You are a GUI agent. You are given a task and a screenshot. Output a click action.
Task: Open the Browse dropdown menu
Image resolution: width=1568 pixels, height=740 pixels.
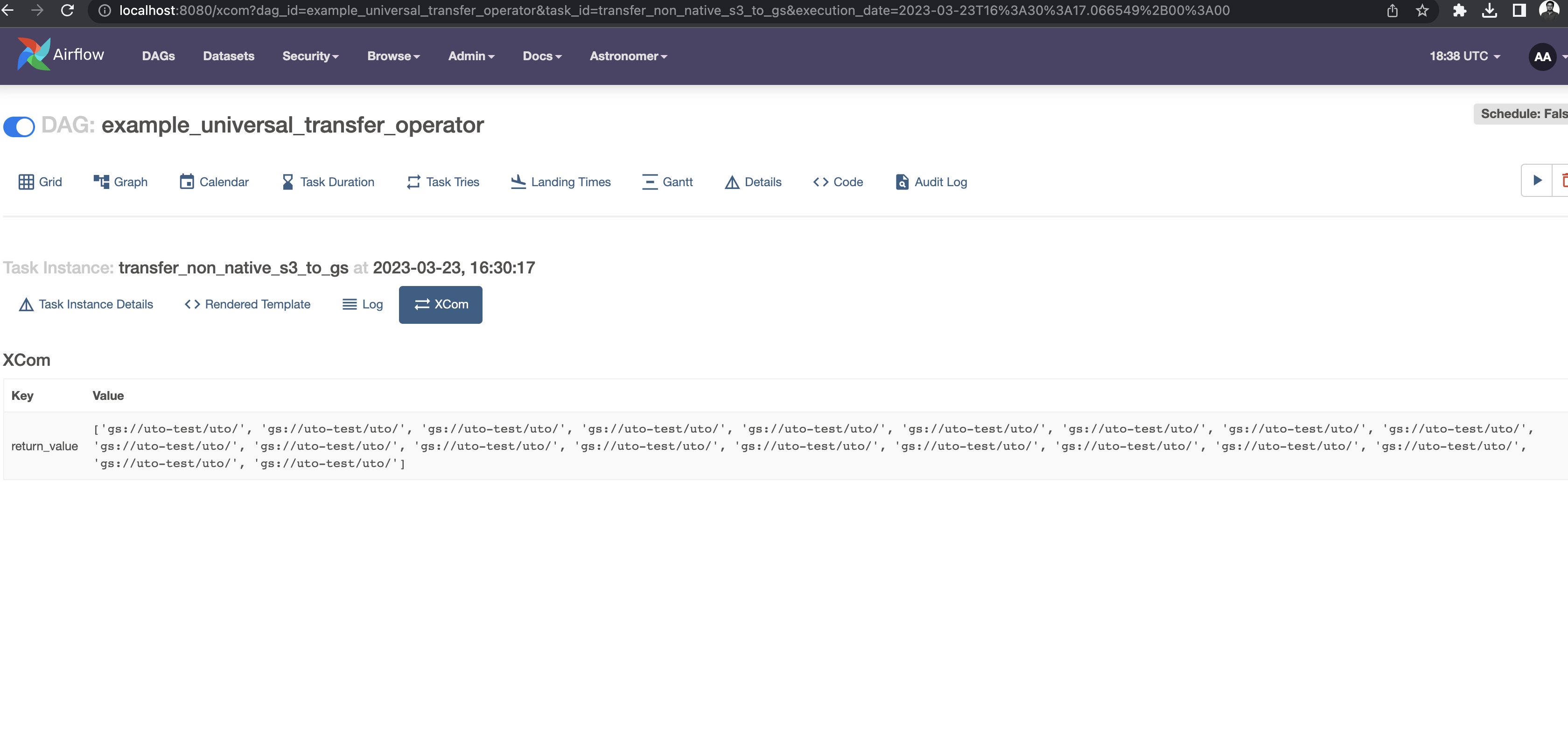(393, 56)
